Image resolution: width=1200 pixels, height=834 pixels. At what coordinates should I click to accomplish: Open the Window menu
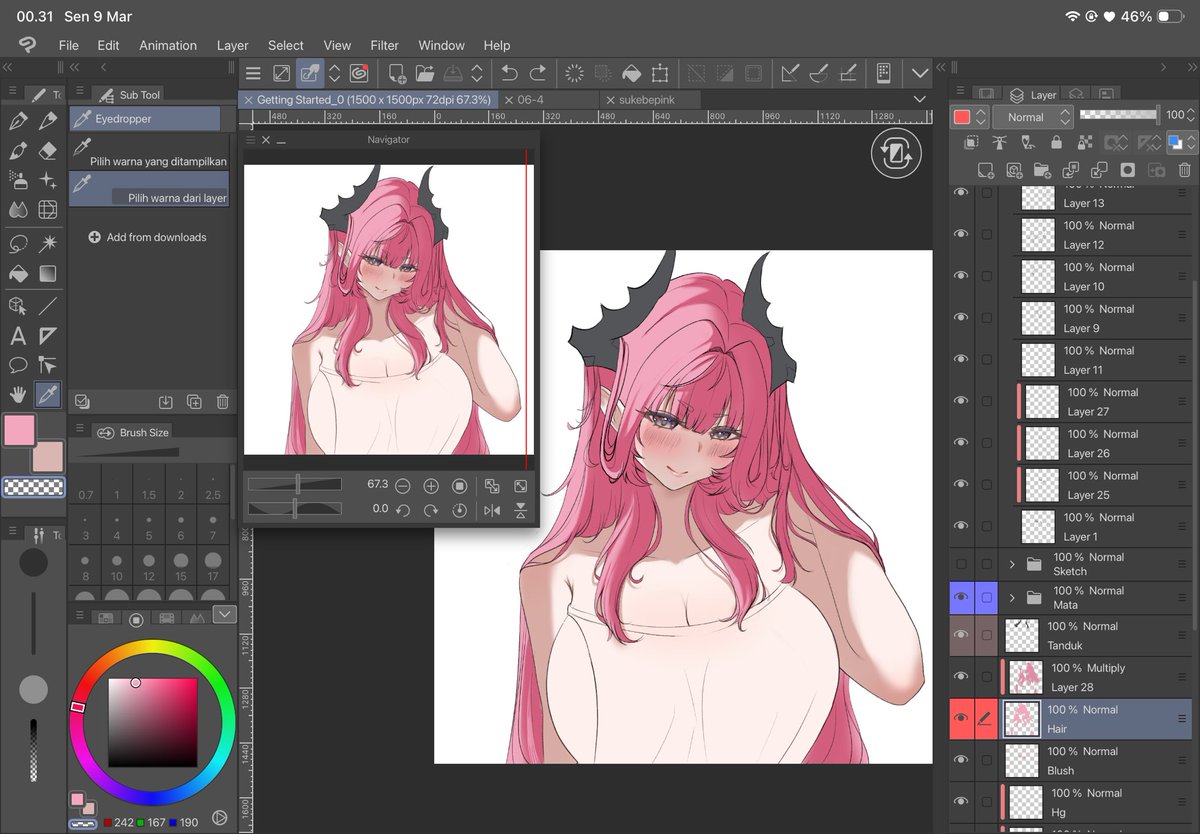pyautogui.click(x=441, y=45)
